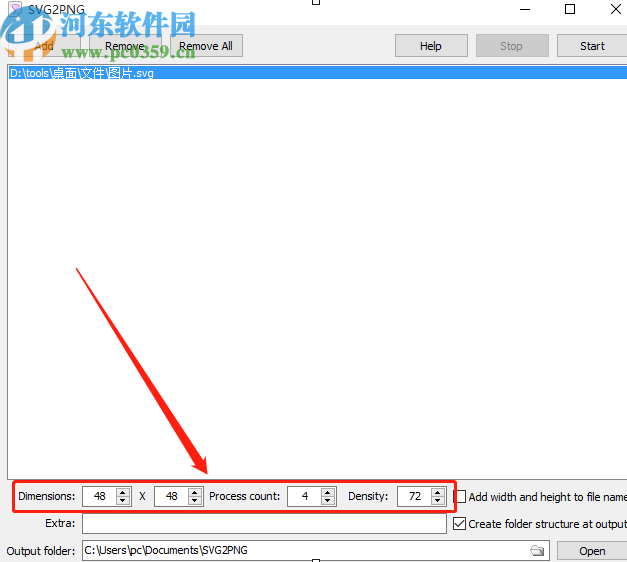Increase the Density value
627x562 pixels.
[x=438, y=492]
